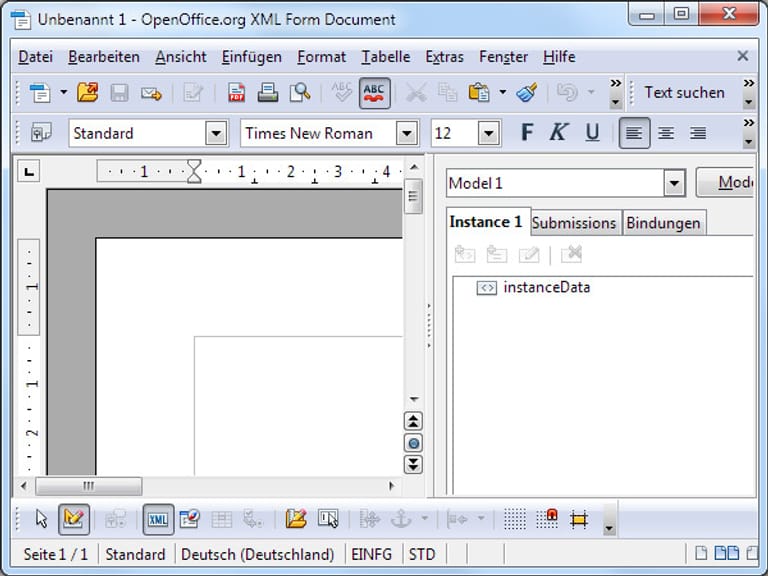This screenshot has height=576, width=768.
Task: Choose the Select arrow tool in form toolbar
Action: pos(42,519)
